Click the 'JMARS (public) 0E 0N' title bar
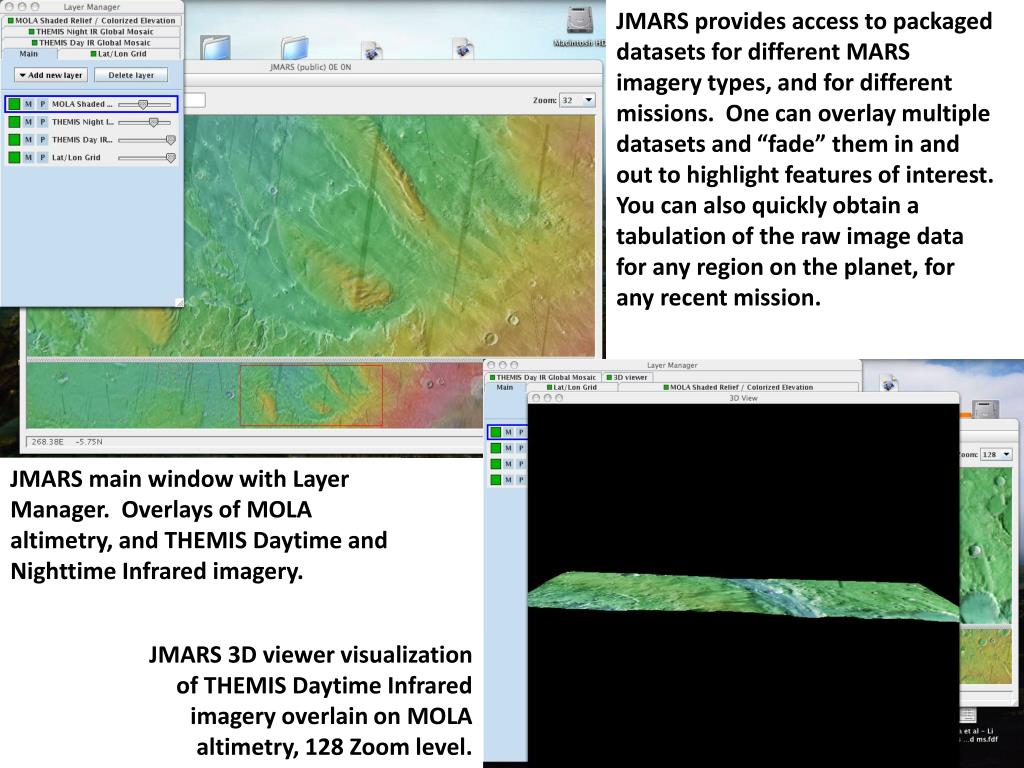The width and height of the screenshot is (1024, 768). (310, 67)
